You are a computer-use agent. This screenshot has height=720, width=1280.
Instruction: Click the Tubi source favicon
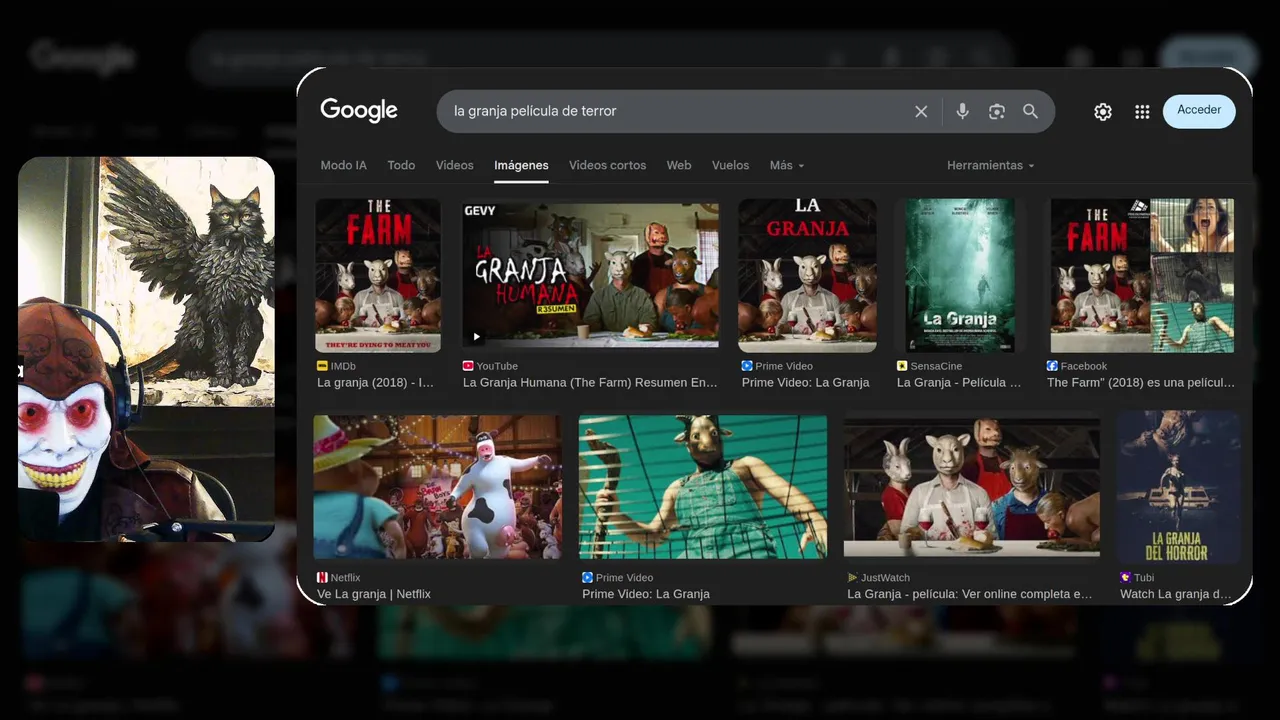[x=1125, y=577]
